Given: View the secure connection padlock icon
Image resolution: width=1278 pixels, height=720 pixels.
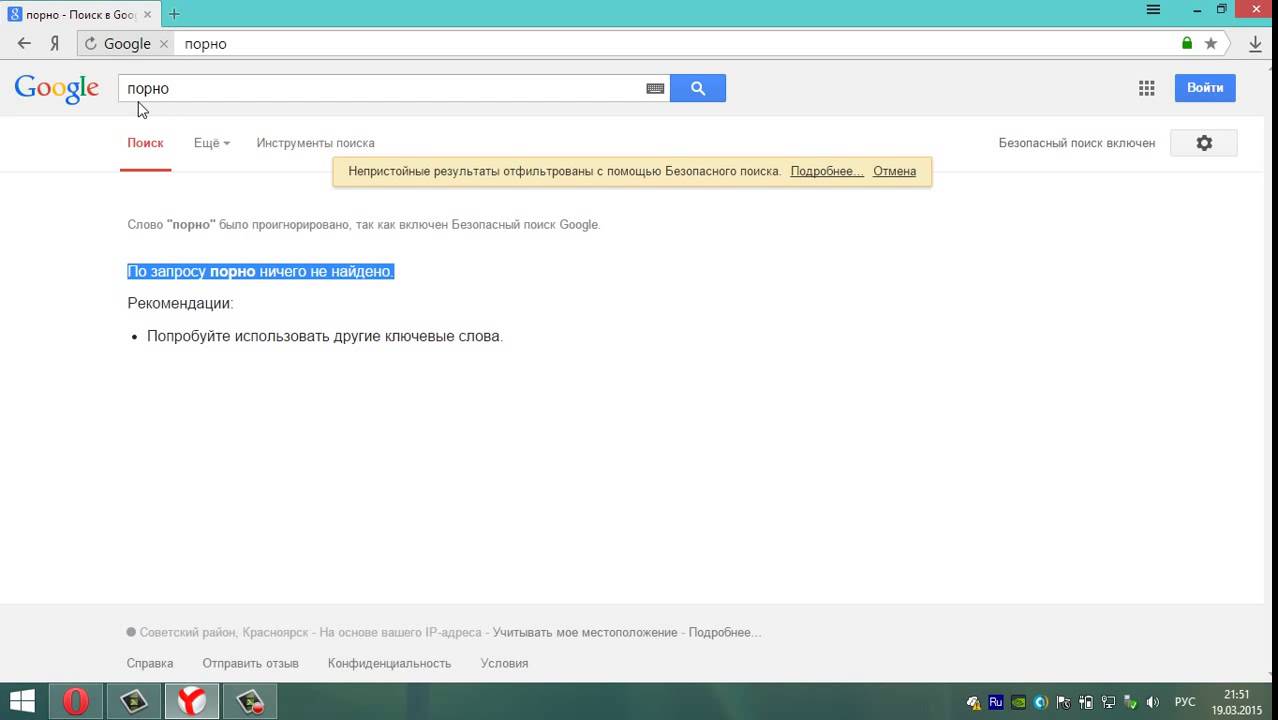Looking at the screenshot, I should click(x=1187, y=43).
